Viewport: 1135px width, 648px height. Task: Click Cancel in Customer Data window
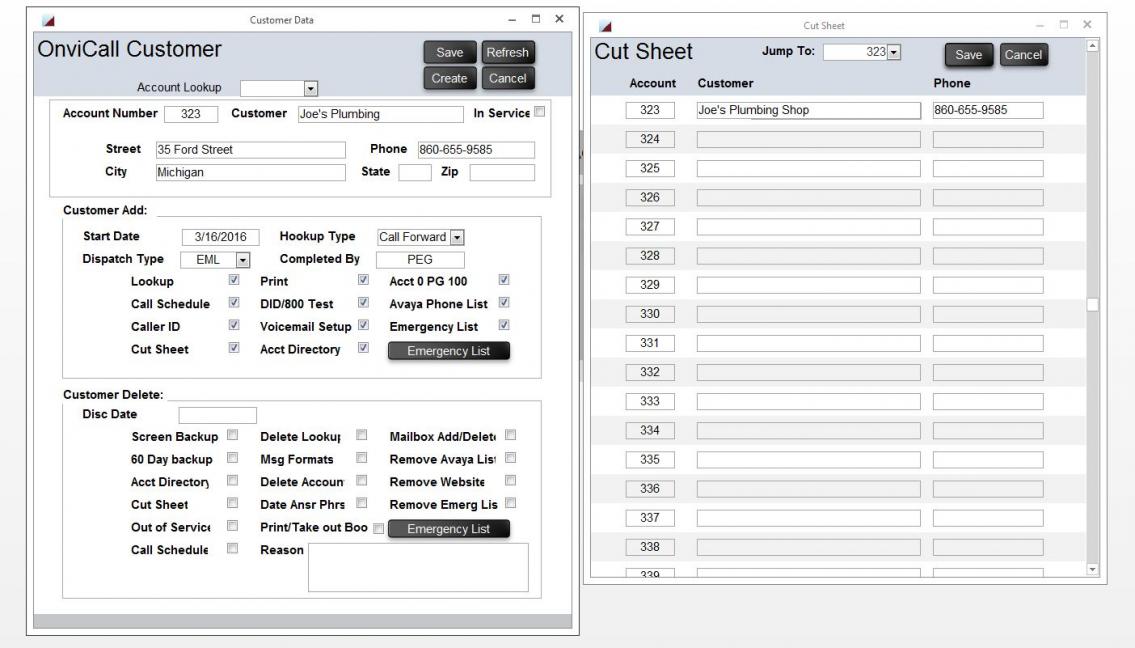[507, 78]
